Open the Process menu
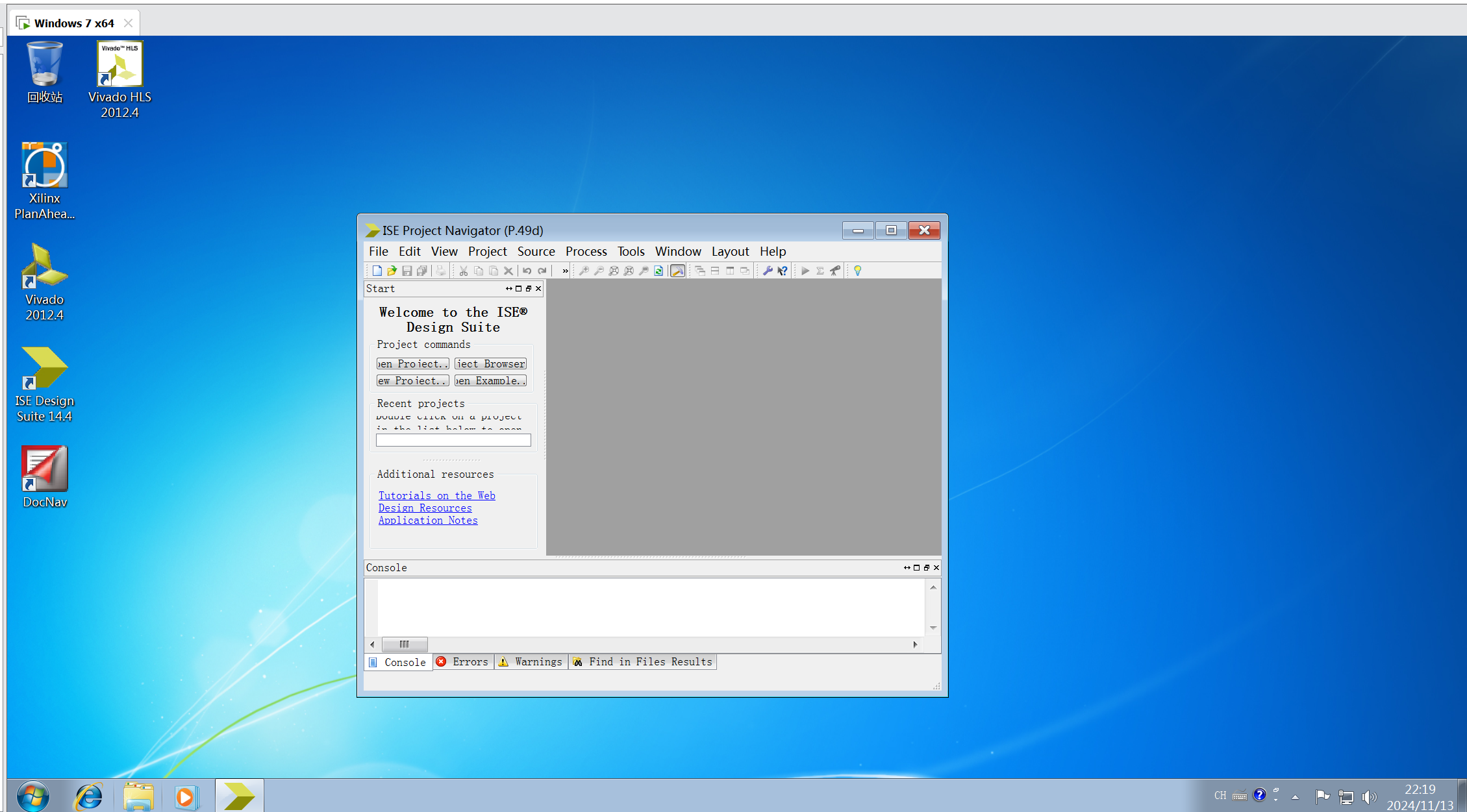 586,251
